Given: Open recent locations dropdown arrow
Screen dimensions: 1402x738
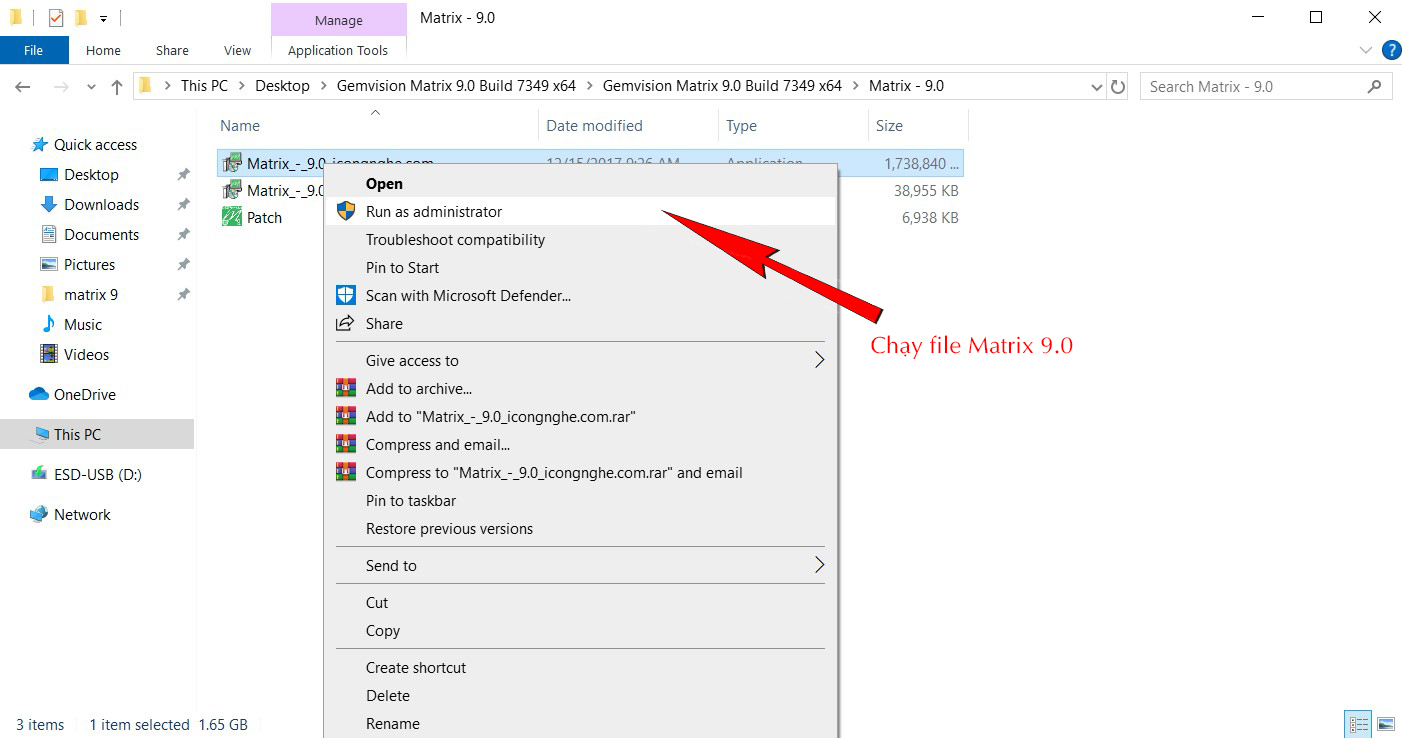Looking at the screenshot, I should (92, 87).
